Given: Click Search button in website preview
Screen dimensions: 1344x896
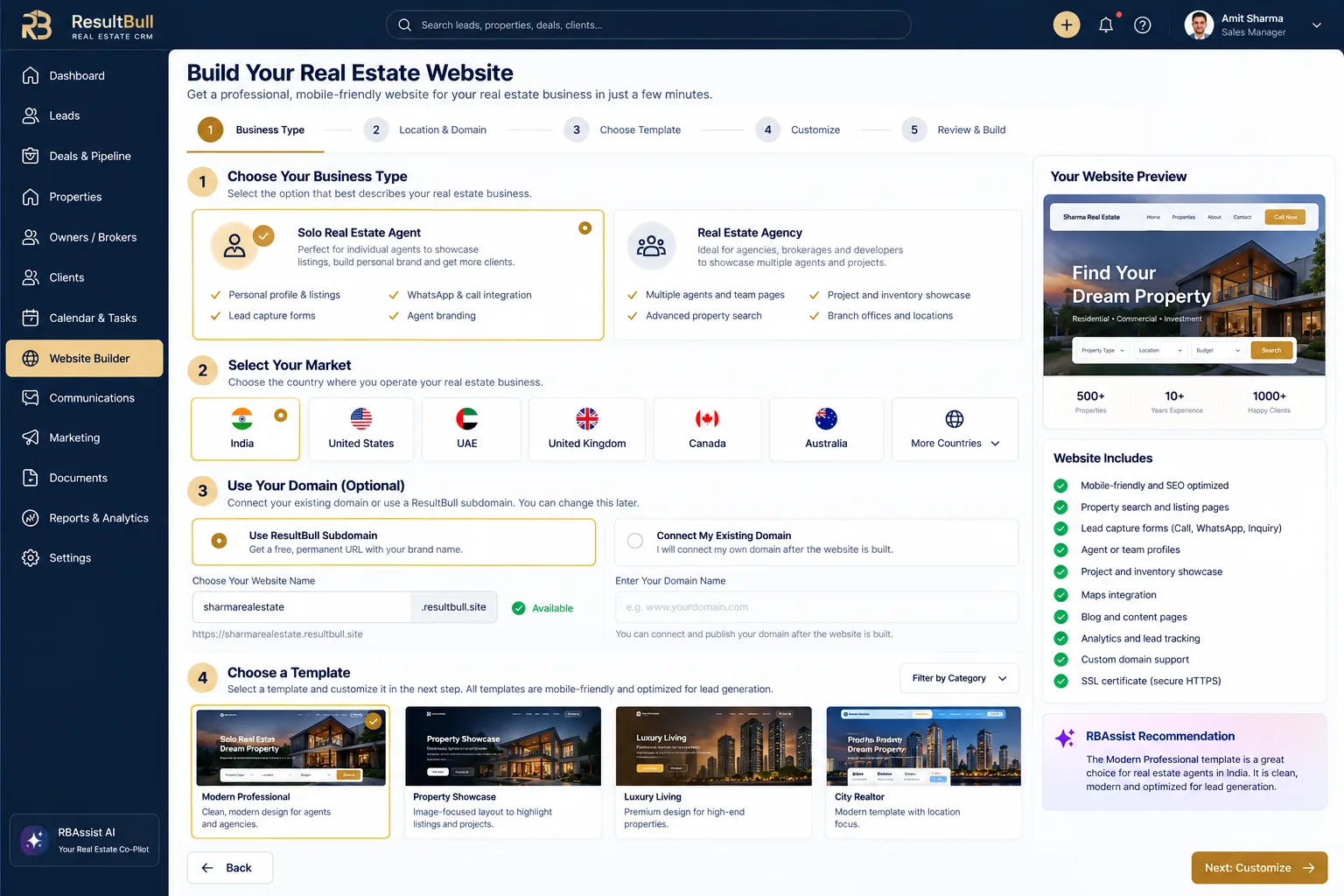Looking at the screenshot, I should click(1271, 350).
